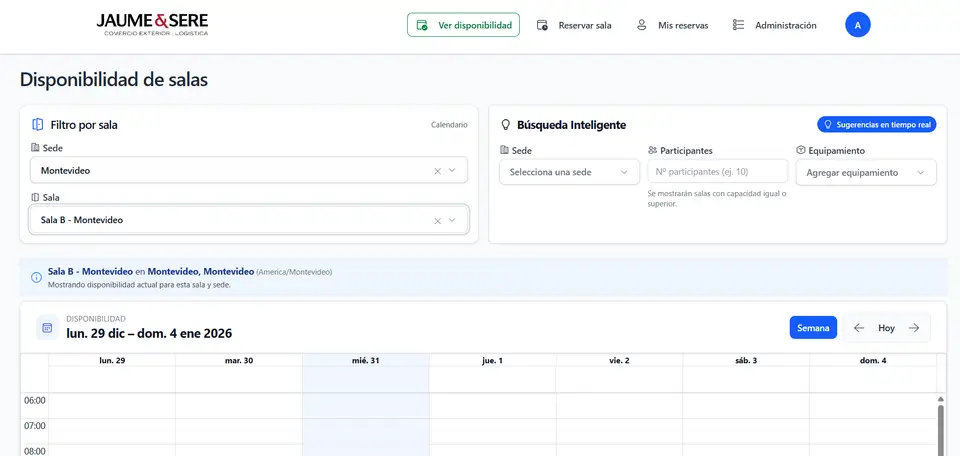
Task: Click the person icon beside Mis reservas
Action: tap(642, 25)
